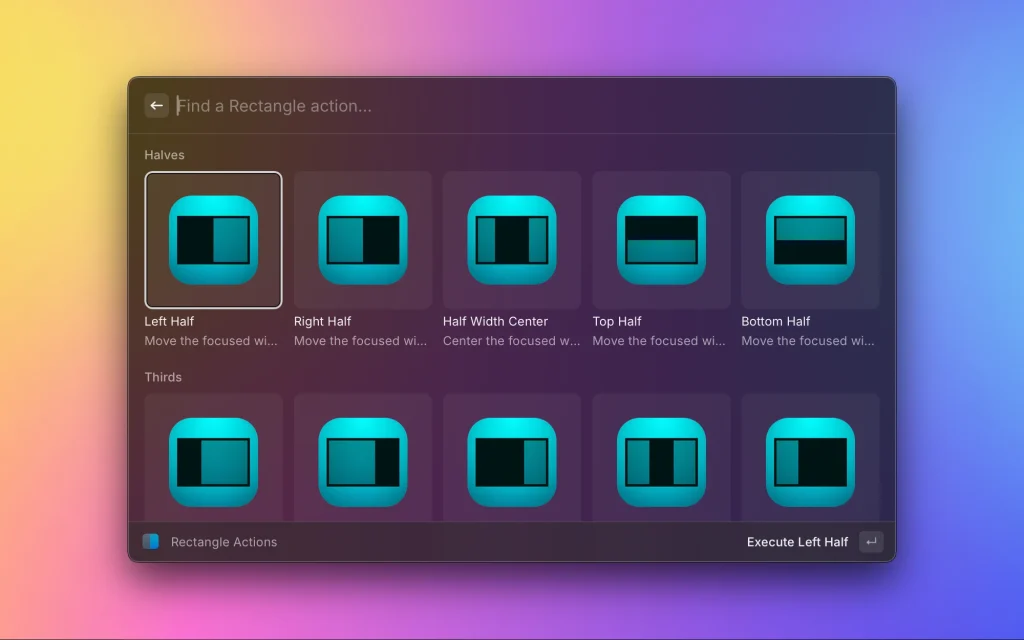
Task: Click the back arrow button
Action: [x=156, y=105]
